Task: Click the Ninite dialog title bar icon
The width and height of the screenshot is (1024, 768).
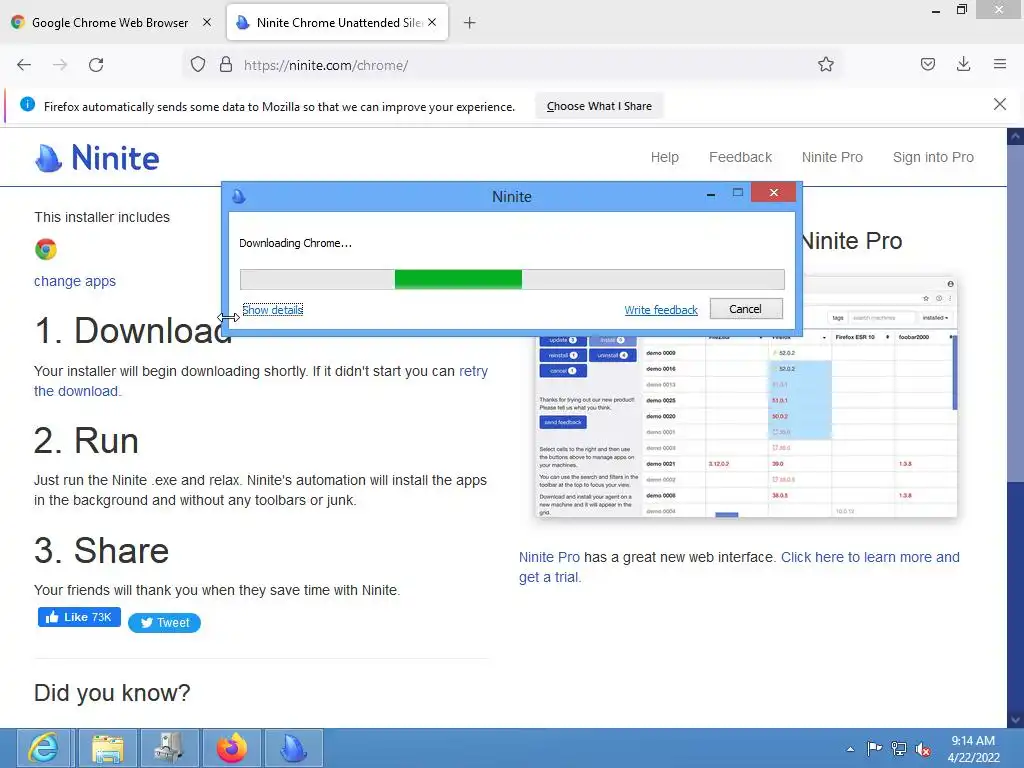Action: pyautogui.click(x=239, y=196)
